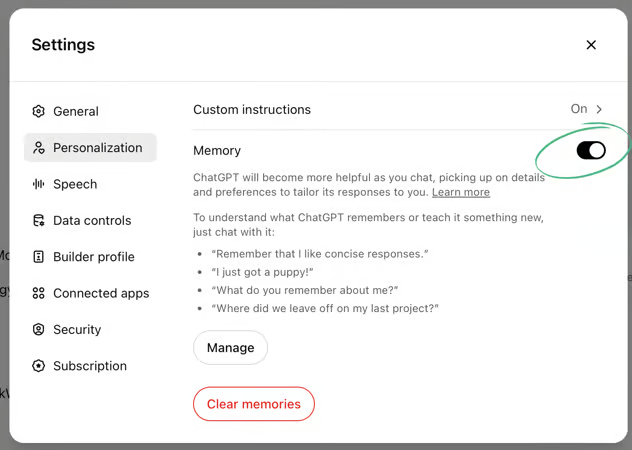The image size is (632, 450).
Task: Toggle the Memory switch off
Action: [x=591, y=150]
